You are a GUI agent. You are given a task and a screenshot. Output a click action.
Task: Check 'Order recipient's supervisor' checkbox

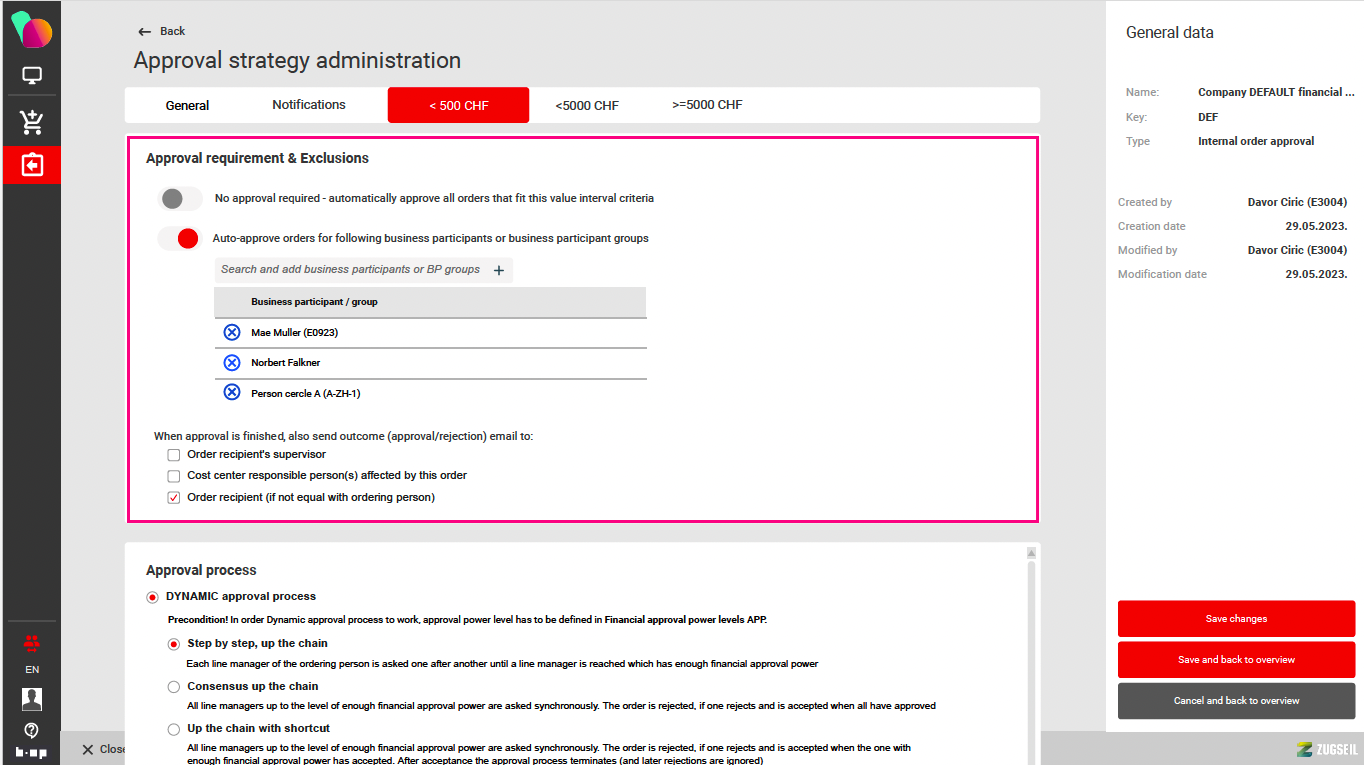tap(174, 455)
